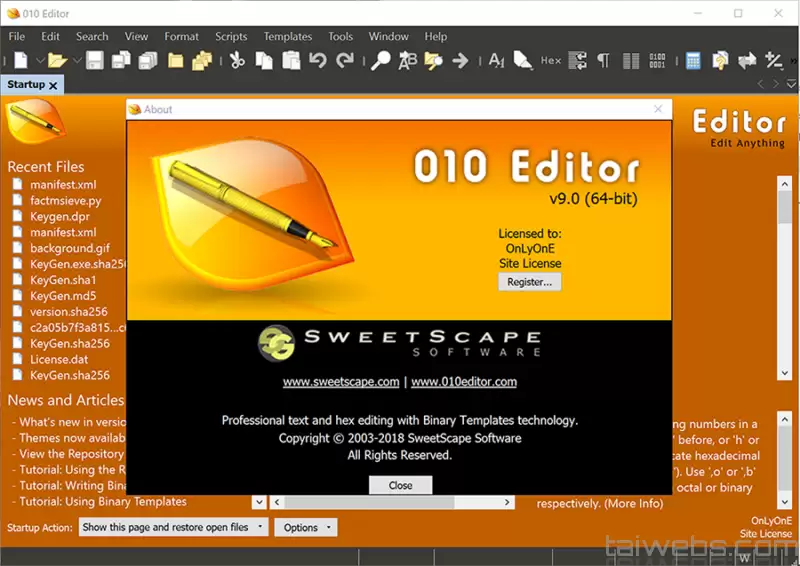Click the single yellow project folder icon
The width and height of the screenshot is (800, 566).
pos(176,61)
